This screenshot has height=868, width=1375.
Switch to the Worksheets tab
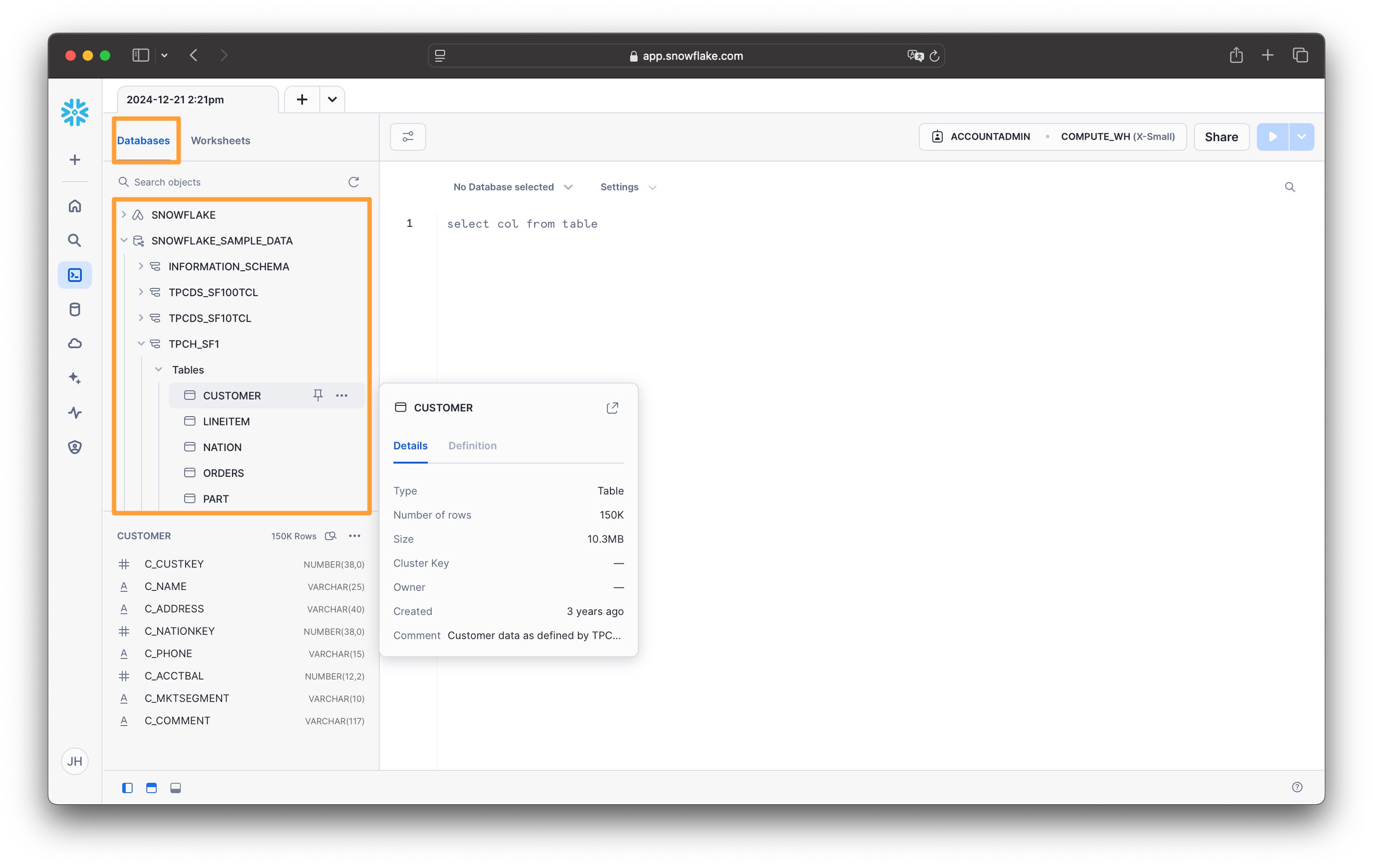click(220, 141)
